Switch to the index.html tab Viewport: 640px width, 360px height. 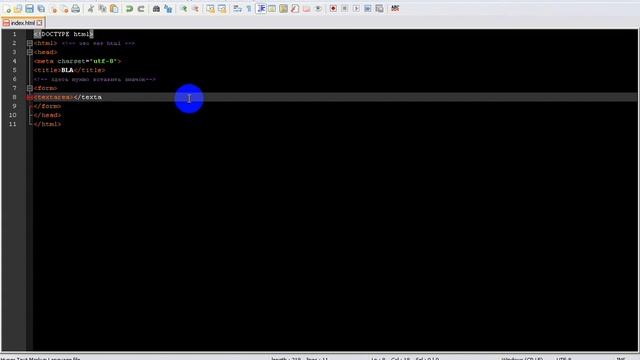pyautogui.click(x=23, y=23)
